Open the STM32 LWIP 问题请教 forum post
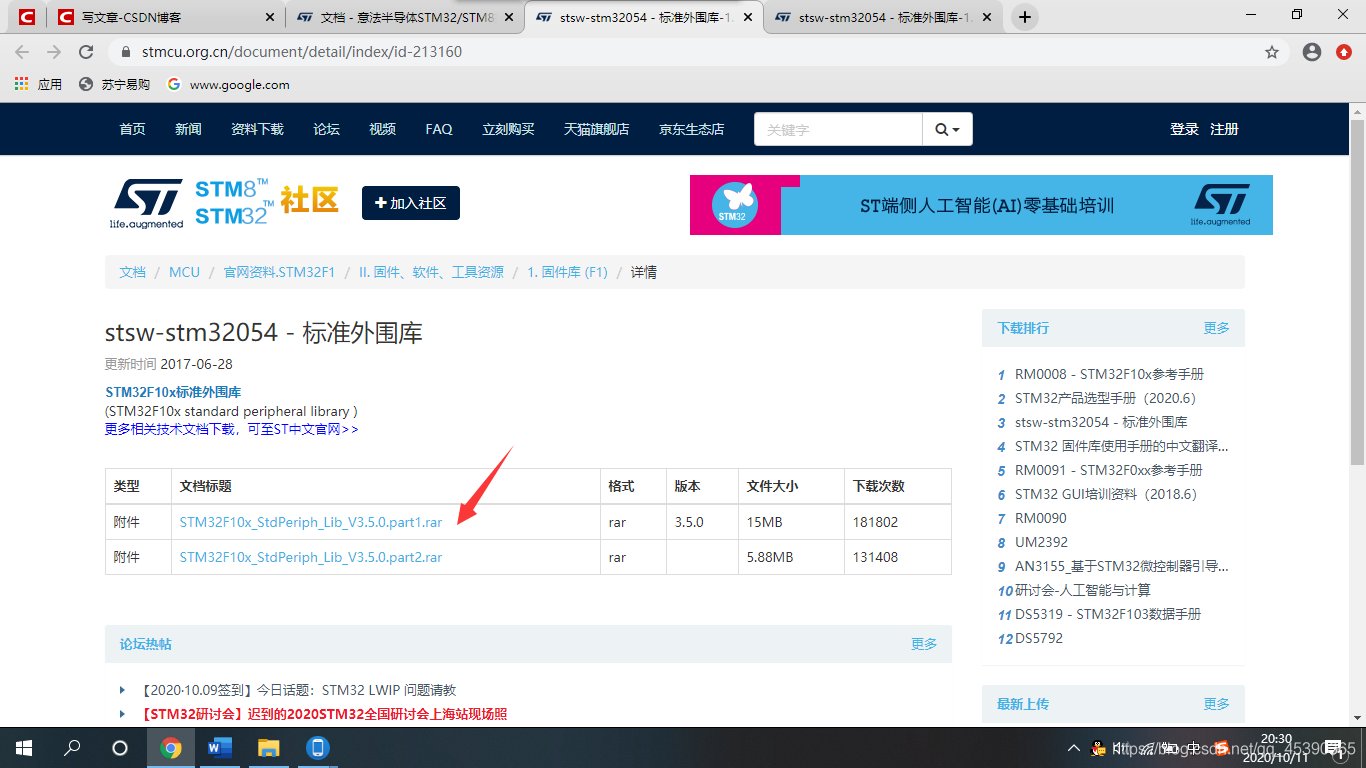Screen dimensions: 1366x768 (298, 690)
